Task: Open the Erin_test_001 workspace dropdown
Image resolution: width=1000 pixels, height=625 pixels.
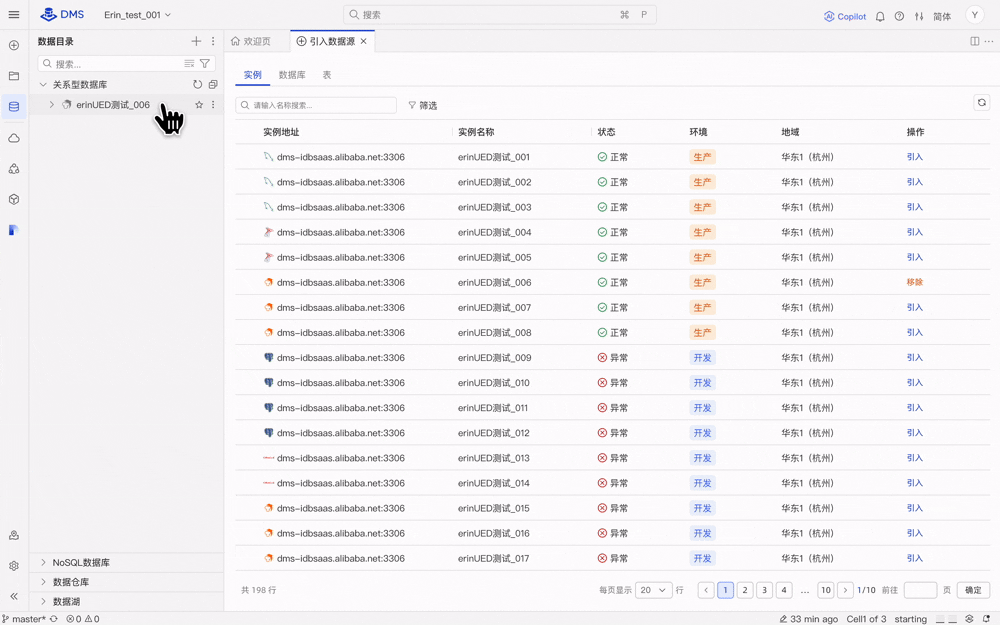Action: [x=138, y=15]
